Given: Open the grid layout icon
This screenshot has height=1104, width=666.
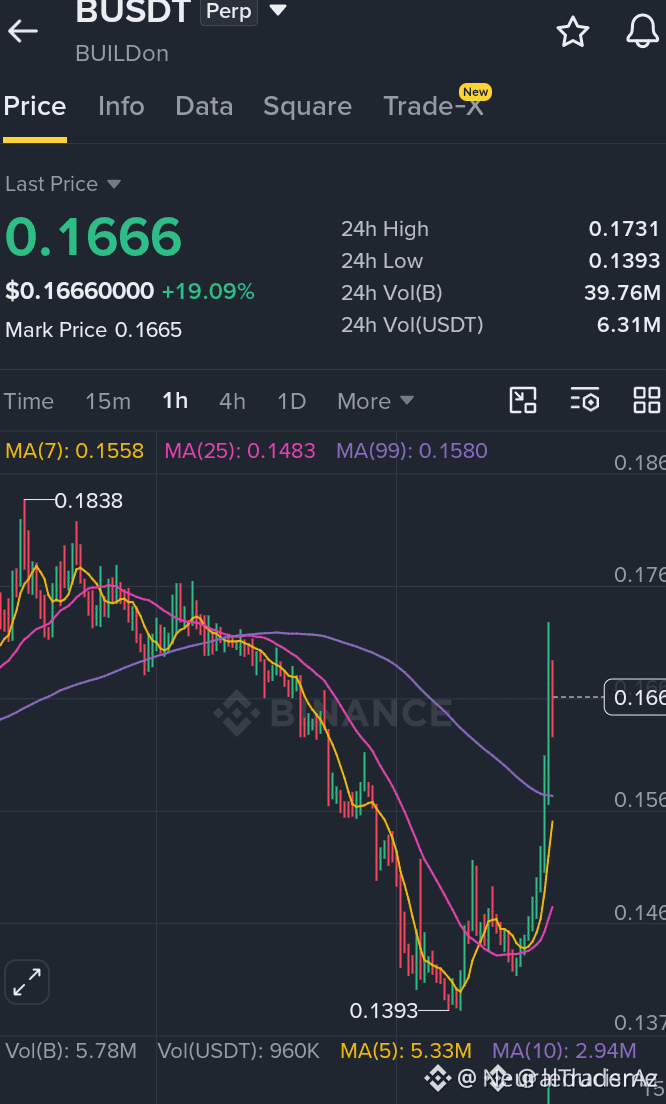Looking at the screenshot, I should 646,400.
